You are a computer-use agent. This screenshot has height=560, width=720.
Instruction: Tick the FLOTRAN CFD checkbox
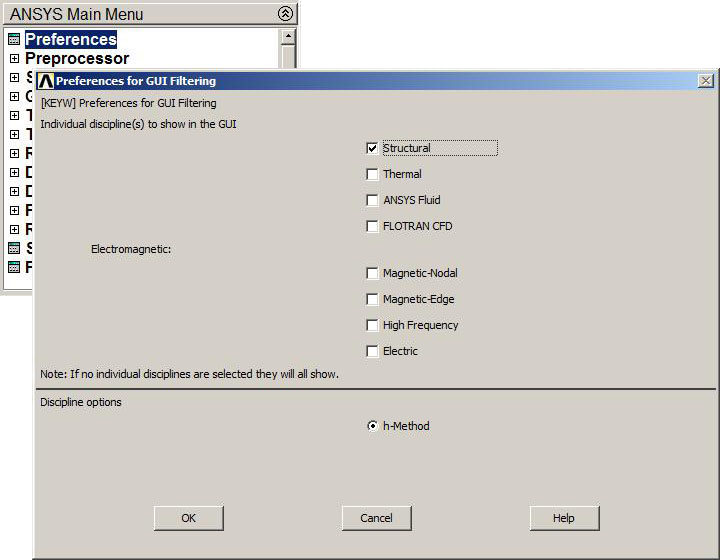(373, 226)
